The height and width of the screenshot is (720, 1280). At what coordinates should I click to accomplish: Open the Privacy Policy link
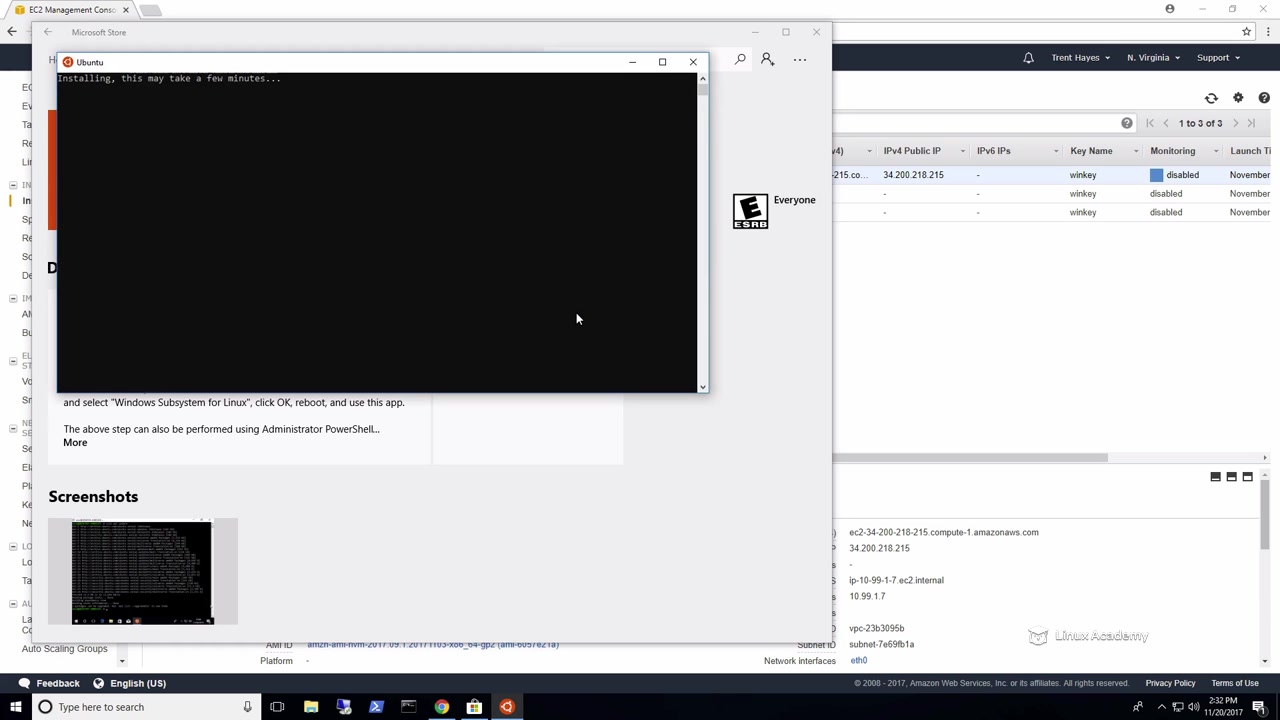point(1170,683)
